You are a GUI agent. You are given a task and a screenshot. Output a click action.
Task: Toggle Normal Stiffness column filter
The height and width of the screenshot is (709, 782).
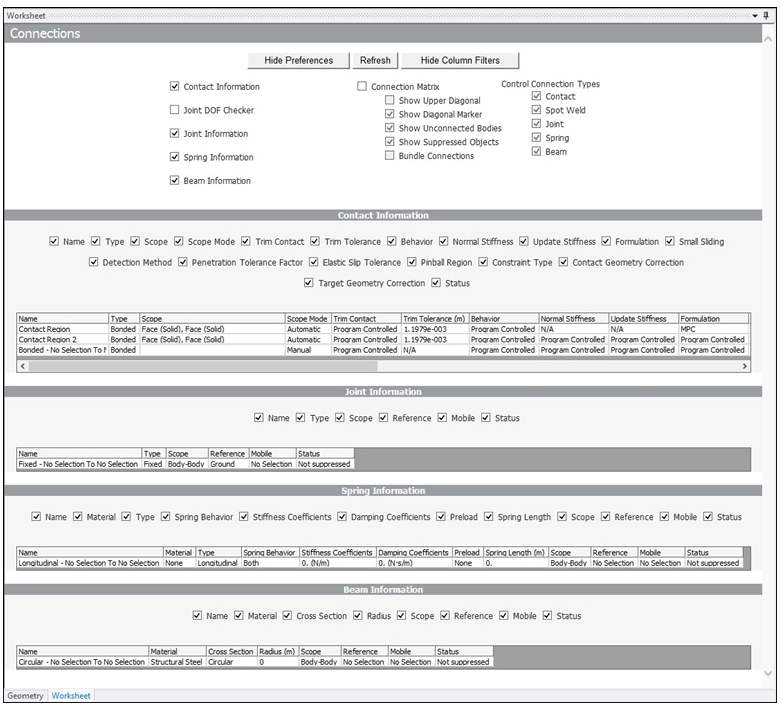pyautogui.click(x=443, y=241)
